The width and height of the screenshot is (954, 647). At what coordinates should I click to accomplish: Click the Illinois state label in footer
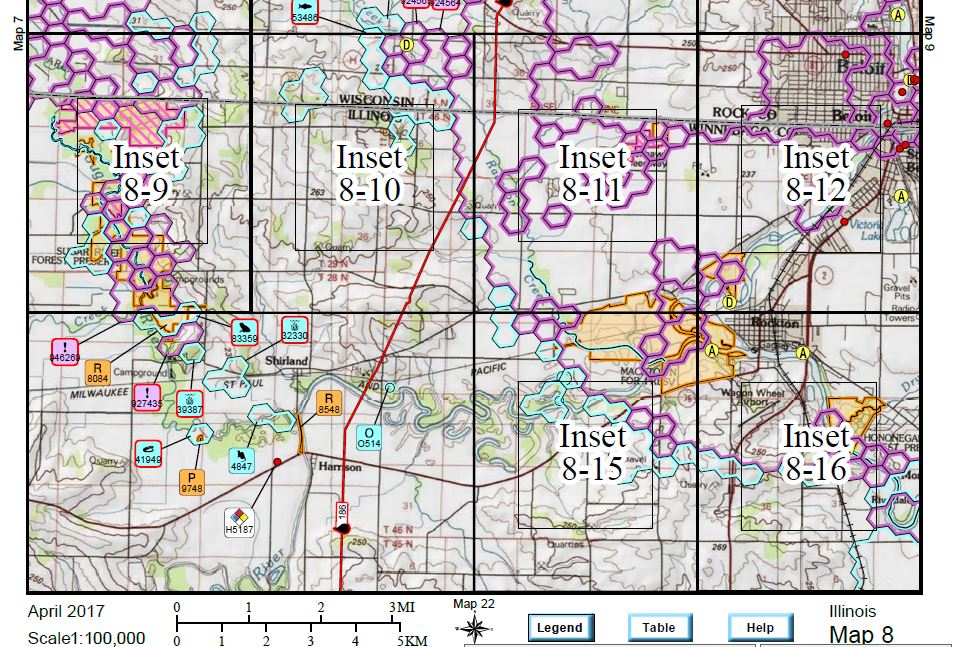tap(852, 611)
